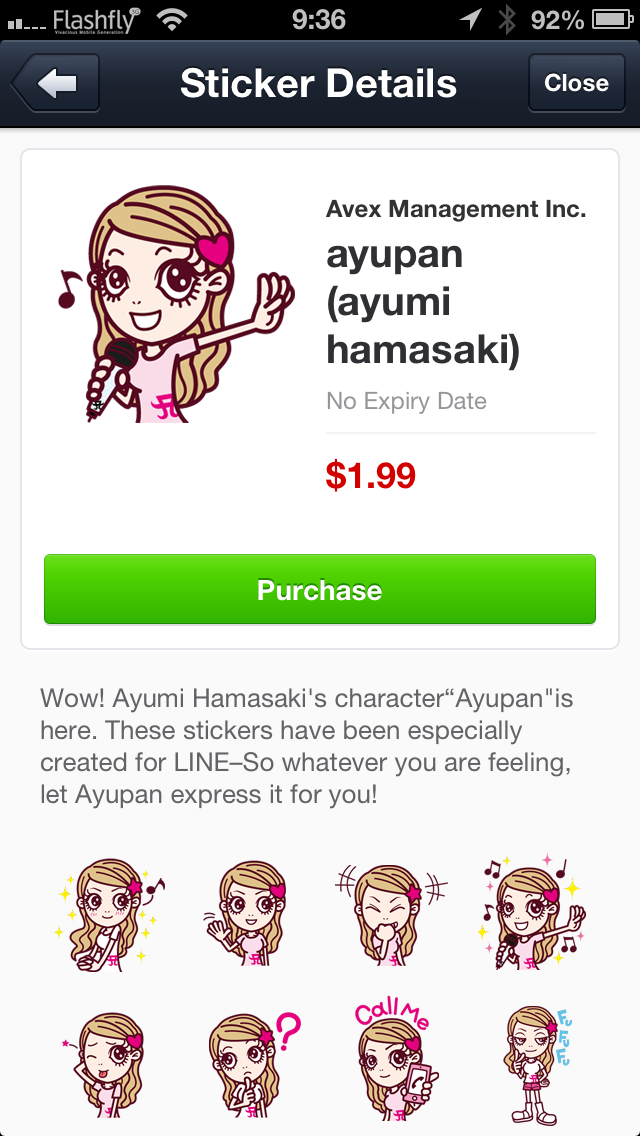Screen dimensions: 640x1136
Task: Select the question mark Ayupan sticker
Action: (252, 1063)
